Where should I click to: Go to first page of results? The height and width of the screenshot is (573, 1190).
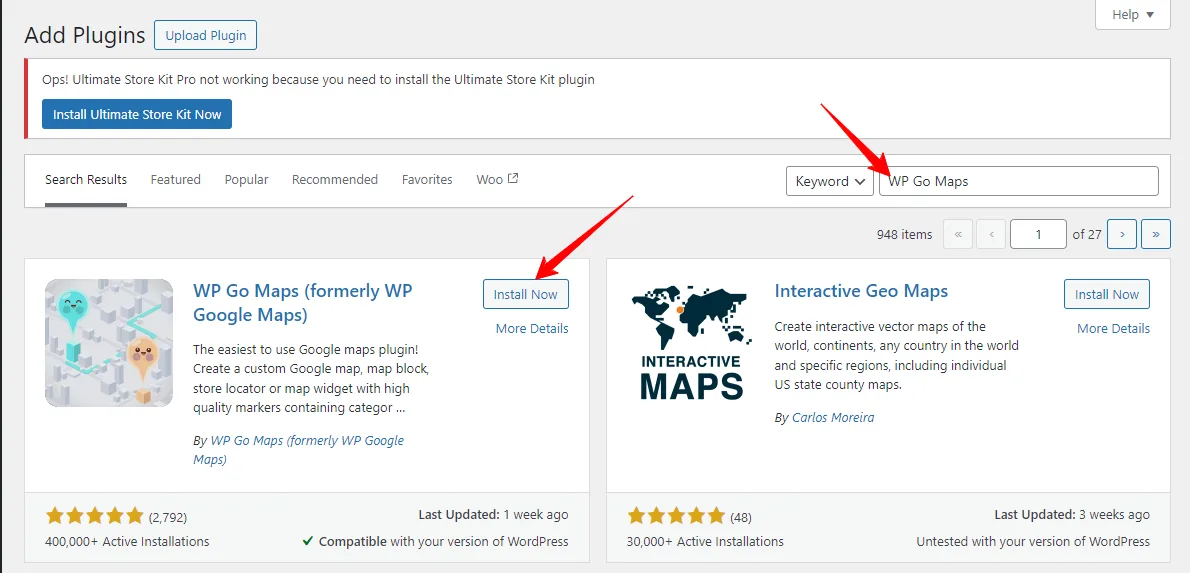point(958,235)
